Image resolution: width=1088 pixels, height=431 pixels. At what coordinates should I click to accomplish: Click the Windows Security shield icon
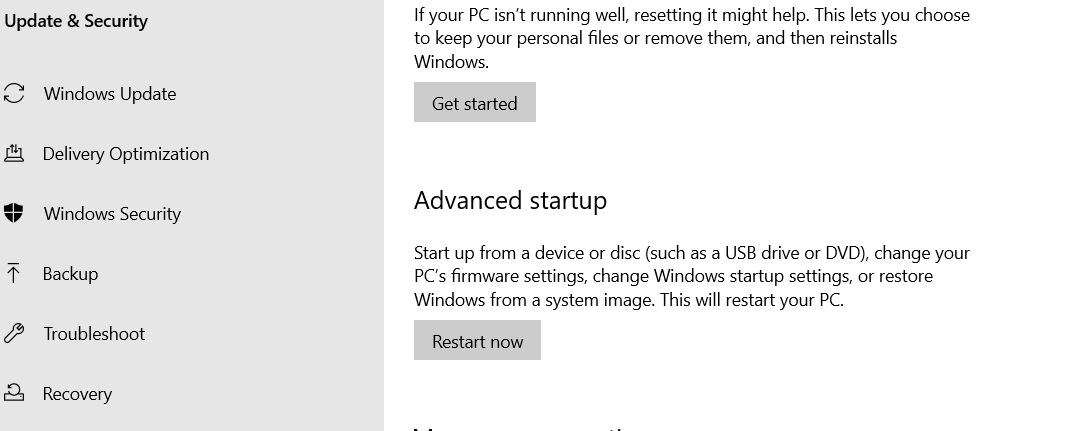13,213
